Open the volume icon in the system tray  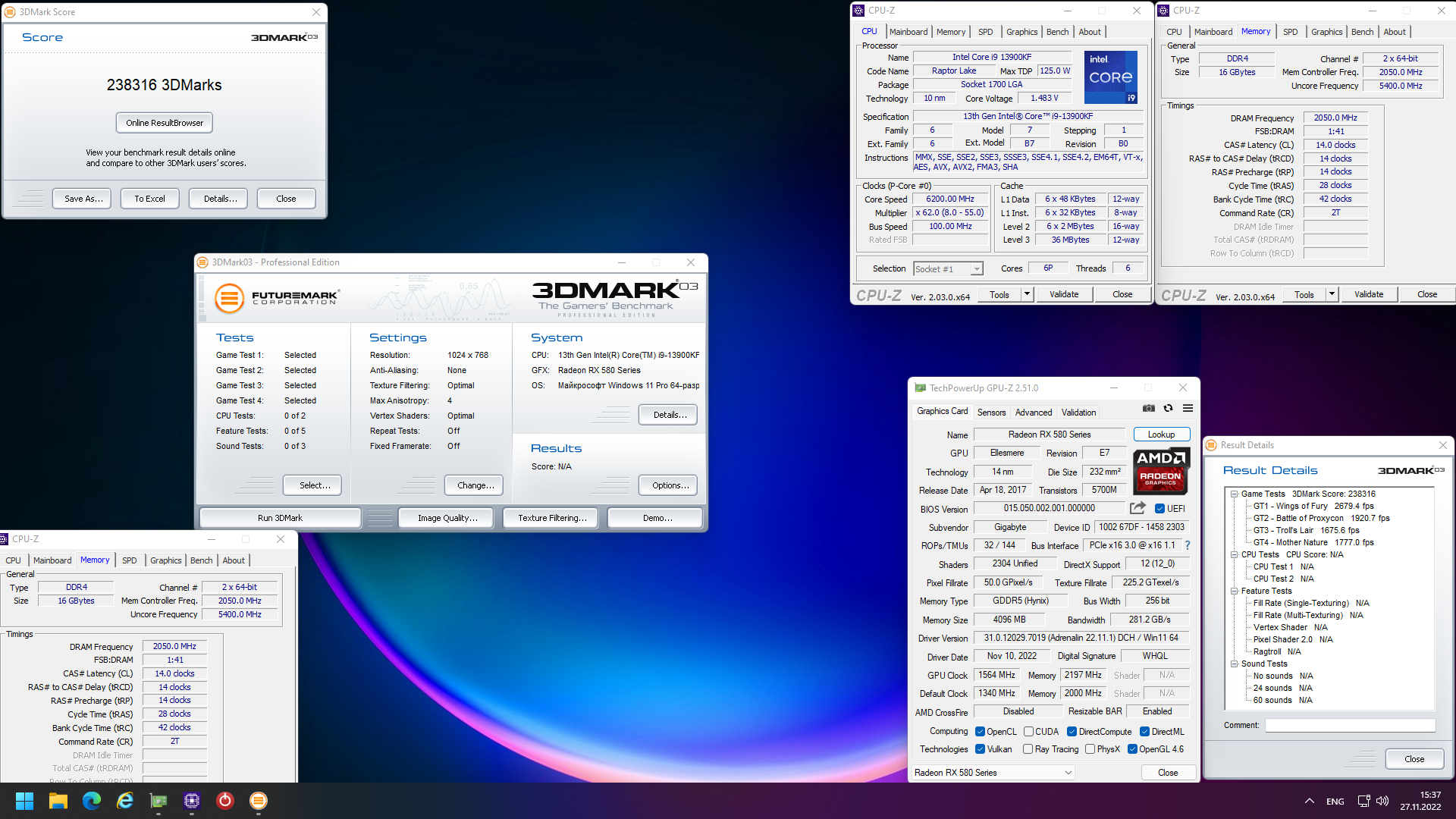point(1382,801)
